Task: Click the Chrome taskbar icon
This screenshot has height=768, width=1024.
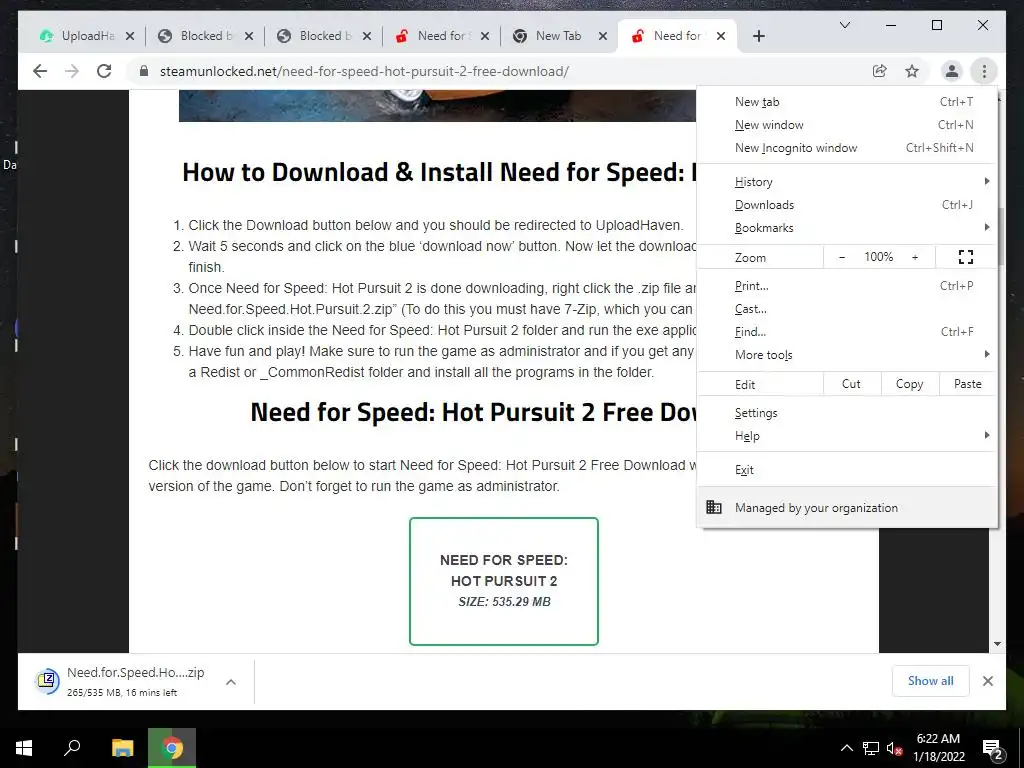Action: [x=172, y=748]
